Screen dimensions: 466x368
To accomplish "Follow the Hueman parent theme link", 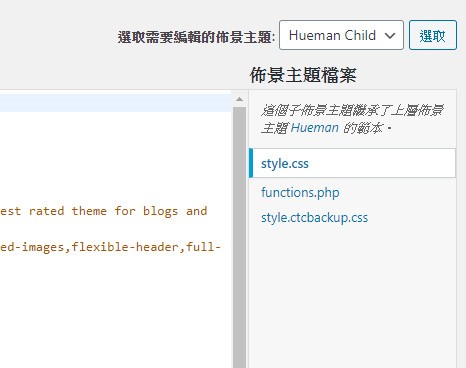I will point(314,128).
